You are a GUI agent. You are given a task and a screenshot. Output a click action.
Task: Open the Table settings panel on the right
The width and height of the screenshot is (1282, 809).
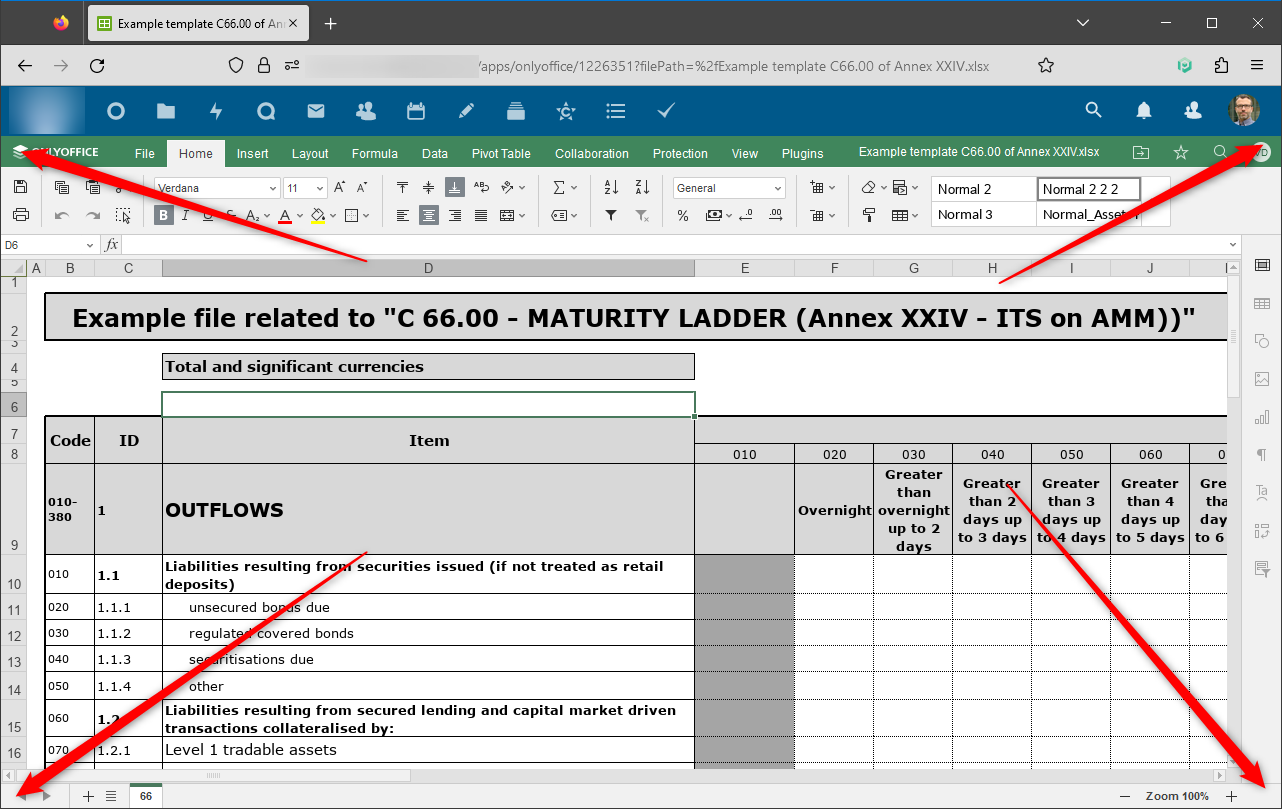point(1262,303)
